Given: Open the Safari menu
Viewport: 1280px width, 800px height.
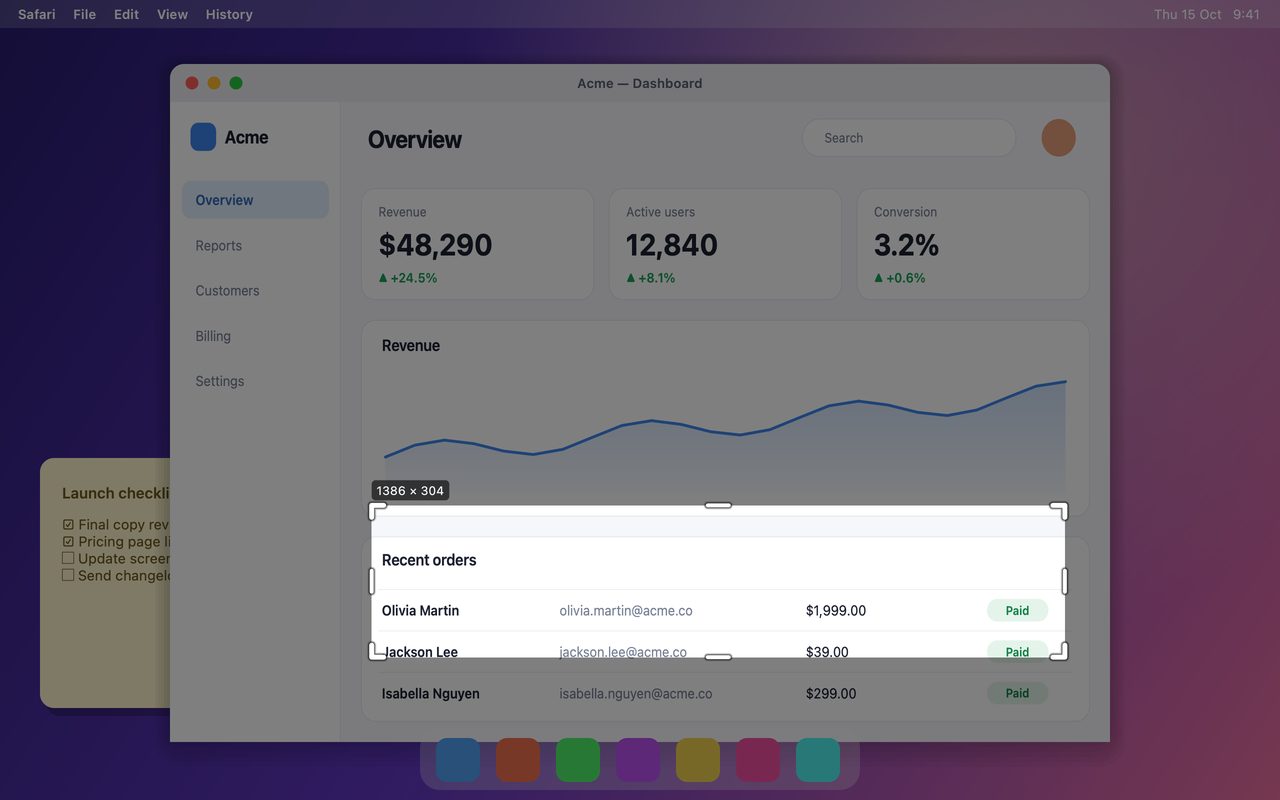Looking at the screenshot, I should pos(37,14).
